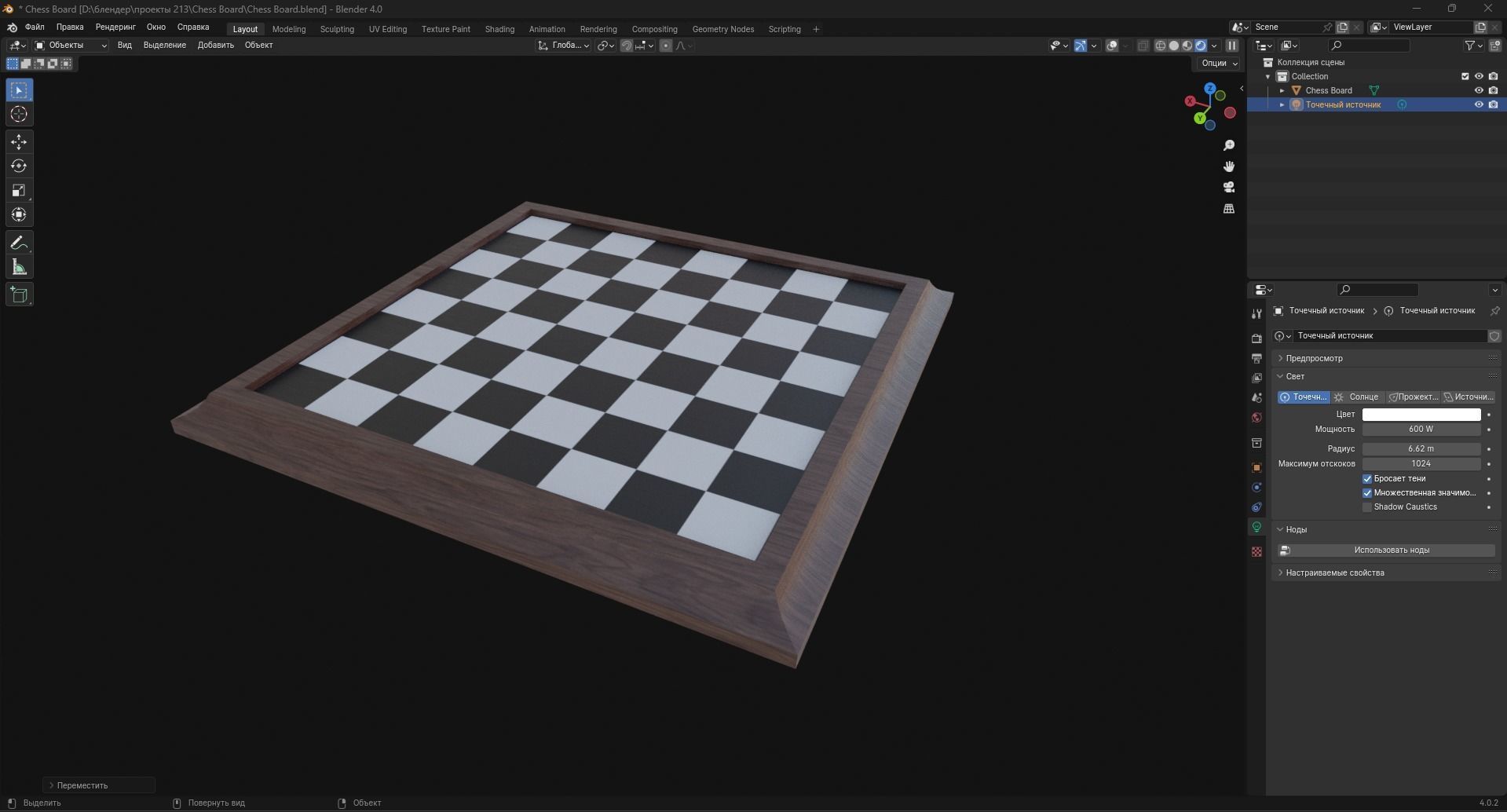Switch to solid viewport shading

click(1173, 46)
